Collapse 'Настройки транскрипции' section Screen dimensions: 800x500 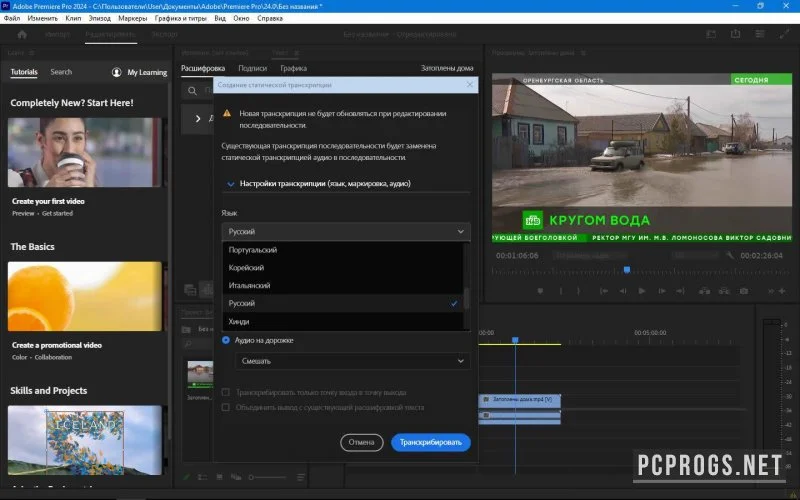[x=231, y=184]
